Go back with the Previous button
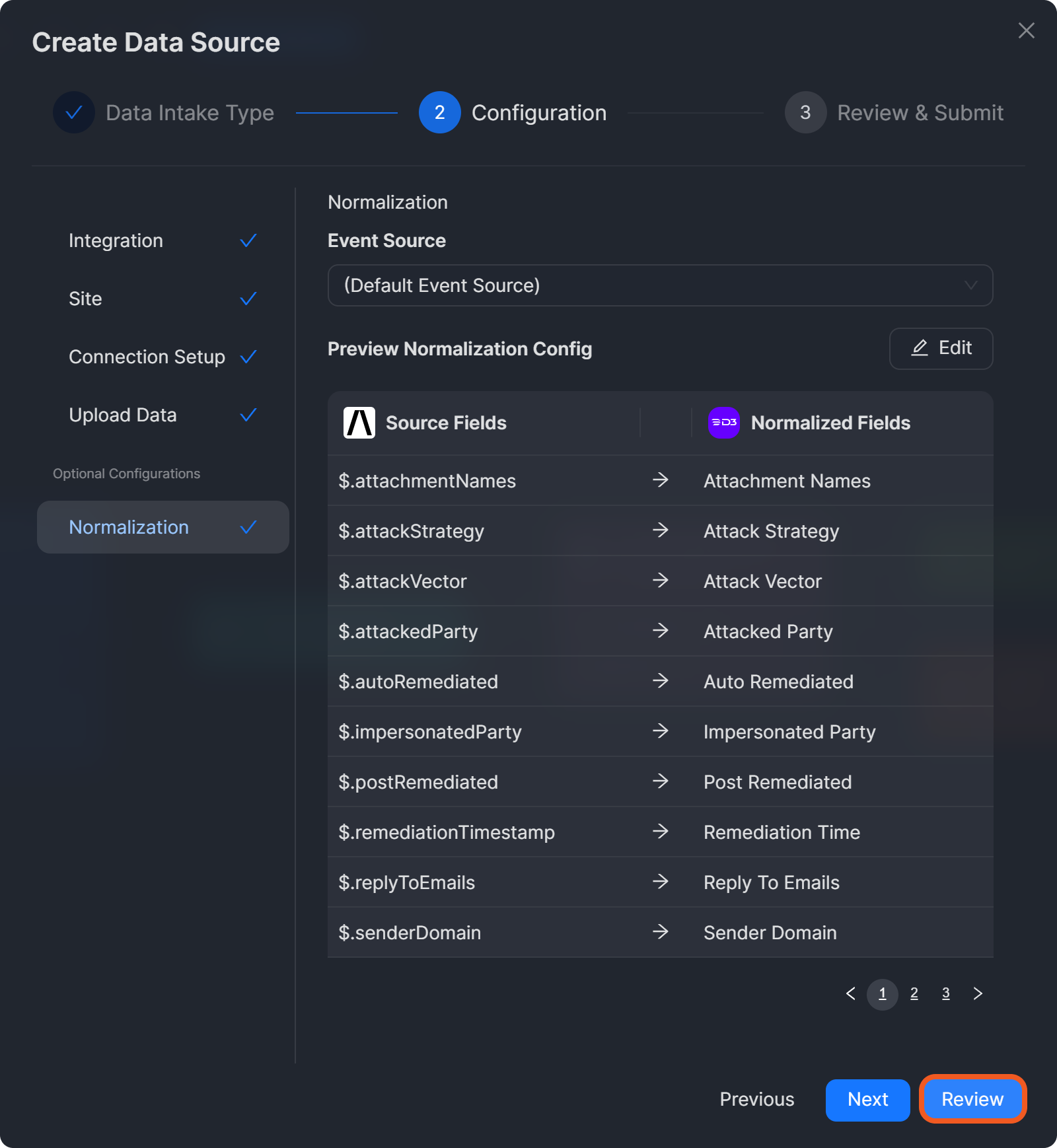This screenshot has height=1148, width=1057. (756, 1100)
